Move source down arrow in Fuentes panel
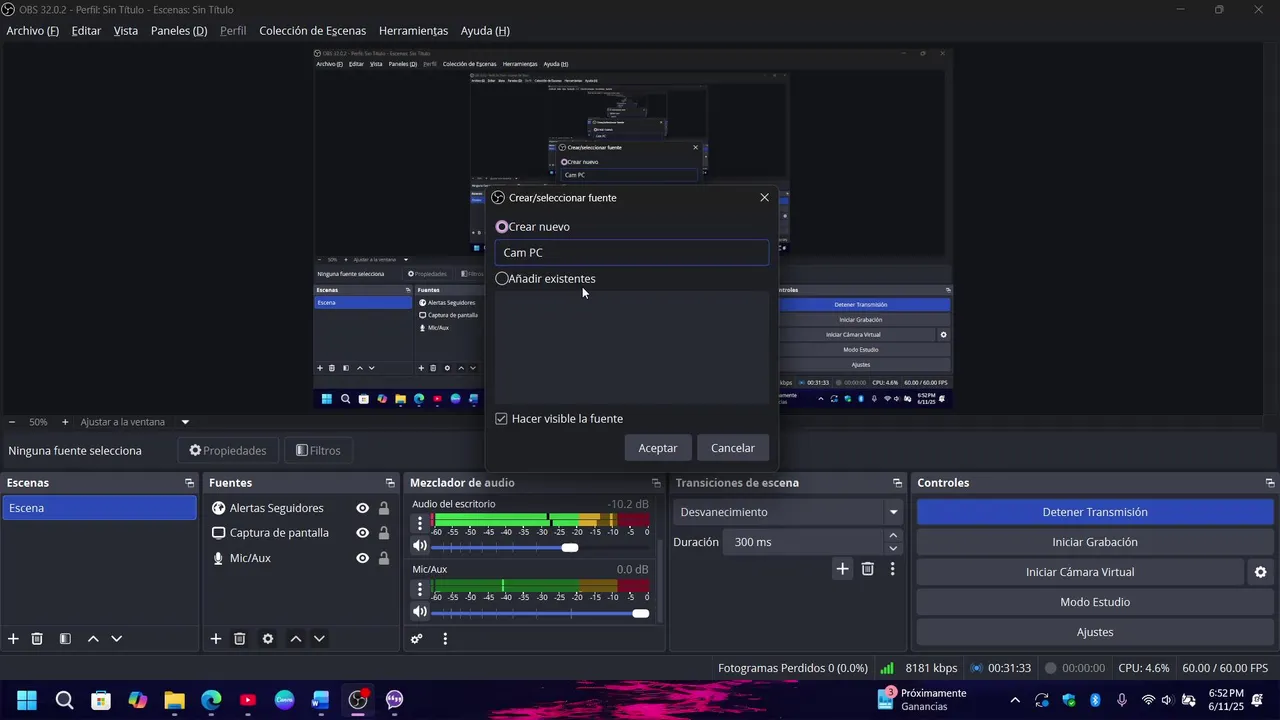Screen dimensions: 1280x720 [x=319, y=639]
